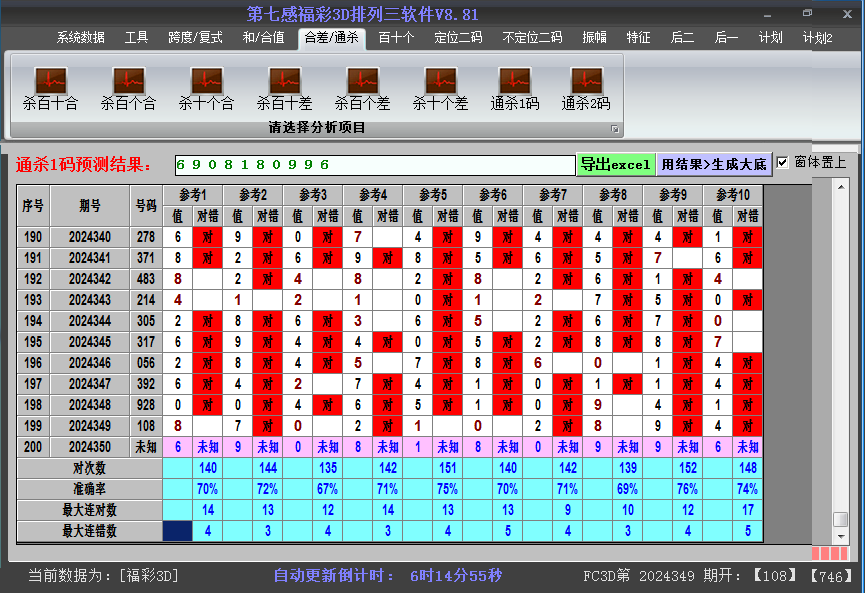The width and height of the screenshot is (865, 593).
Task: Select the row for period 2024349
Action: 389,426
